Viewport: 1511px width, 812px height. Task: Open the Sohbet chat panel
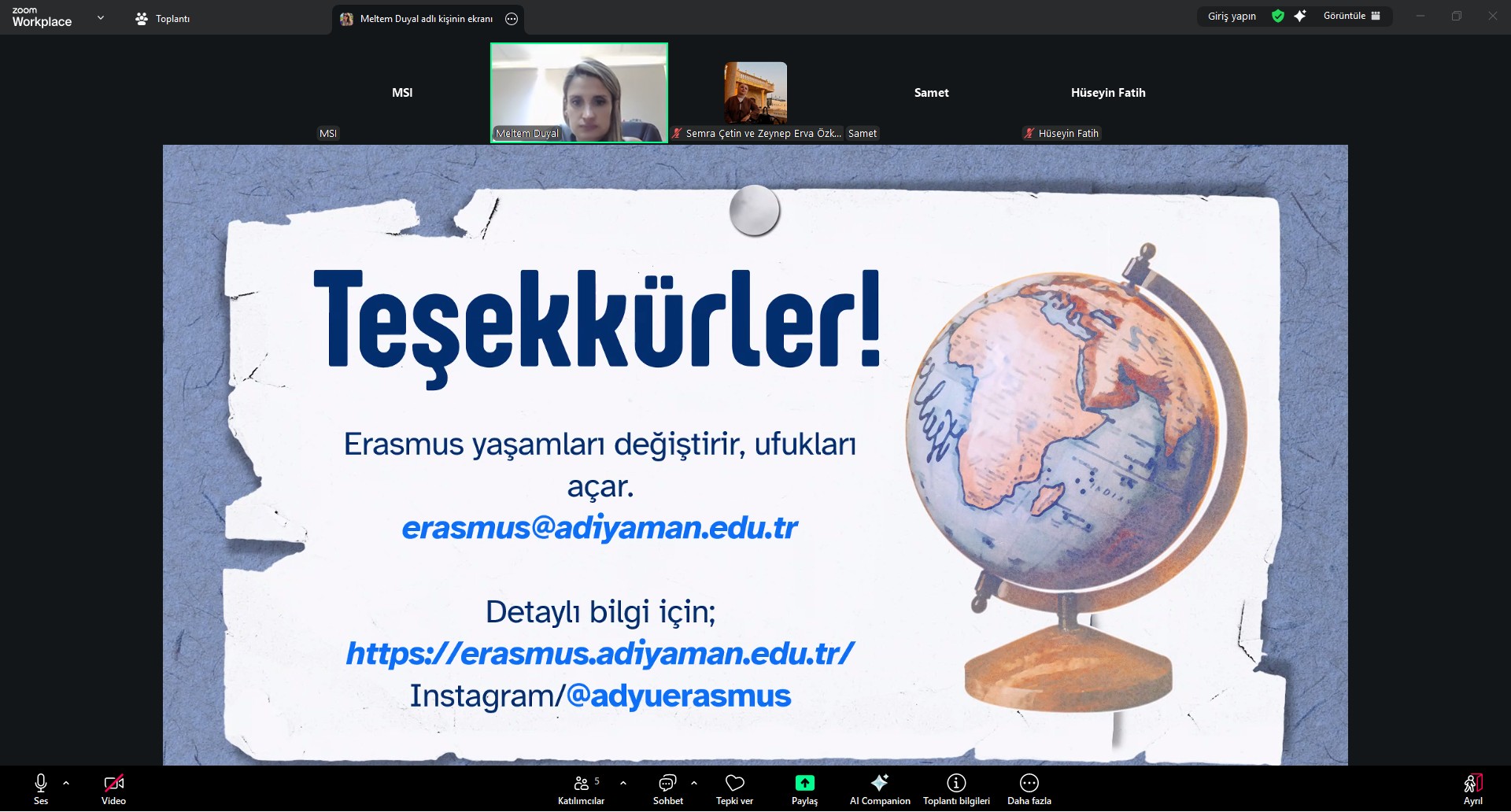tap(667, 788)
